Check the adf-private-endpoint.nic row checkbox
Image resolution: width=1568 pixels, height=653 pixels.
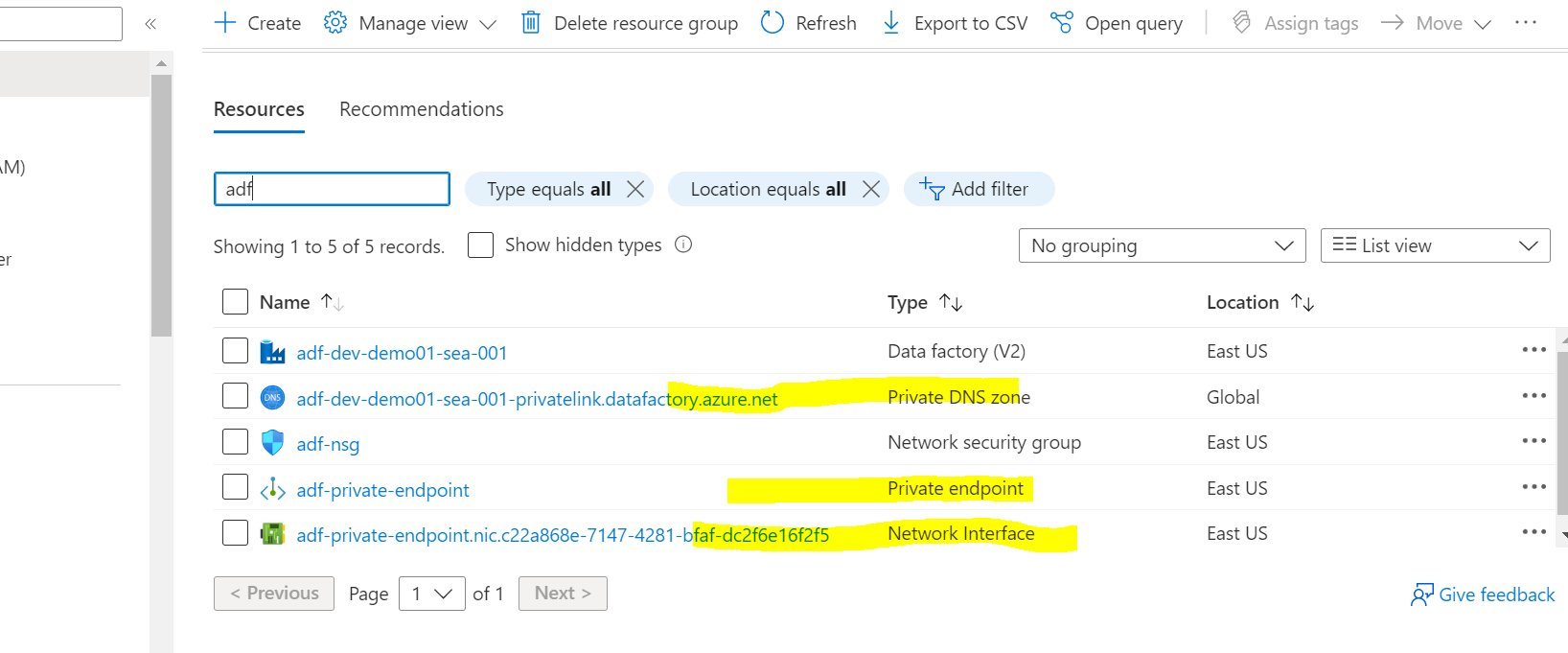(235, 532)
